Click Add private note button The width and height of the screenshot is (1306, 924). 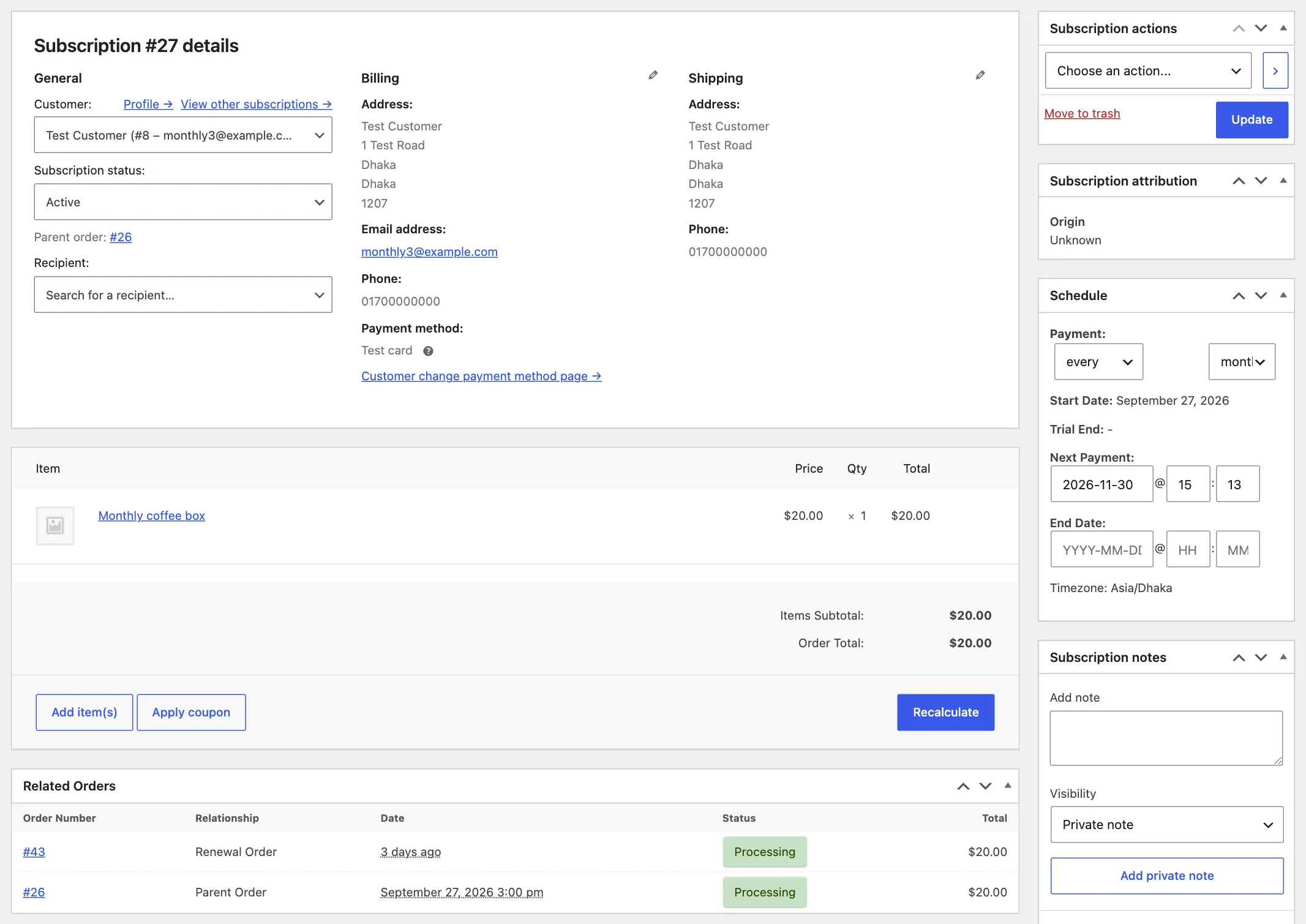tap(1167, 876)
